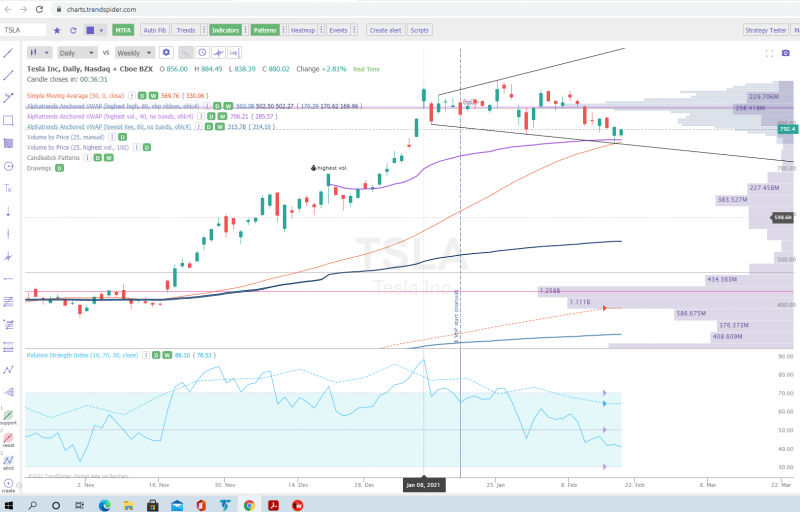
Task: Enter fullscreen chart mode
Action: click(x=769, y=53)
